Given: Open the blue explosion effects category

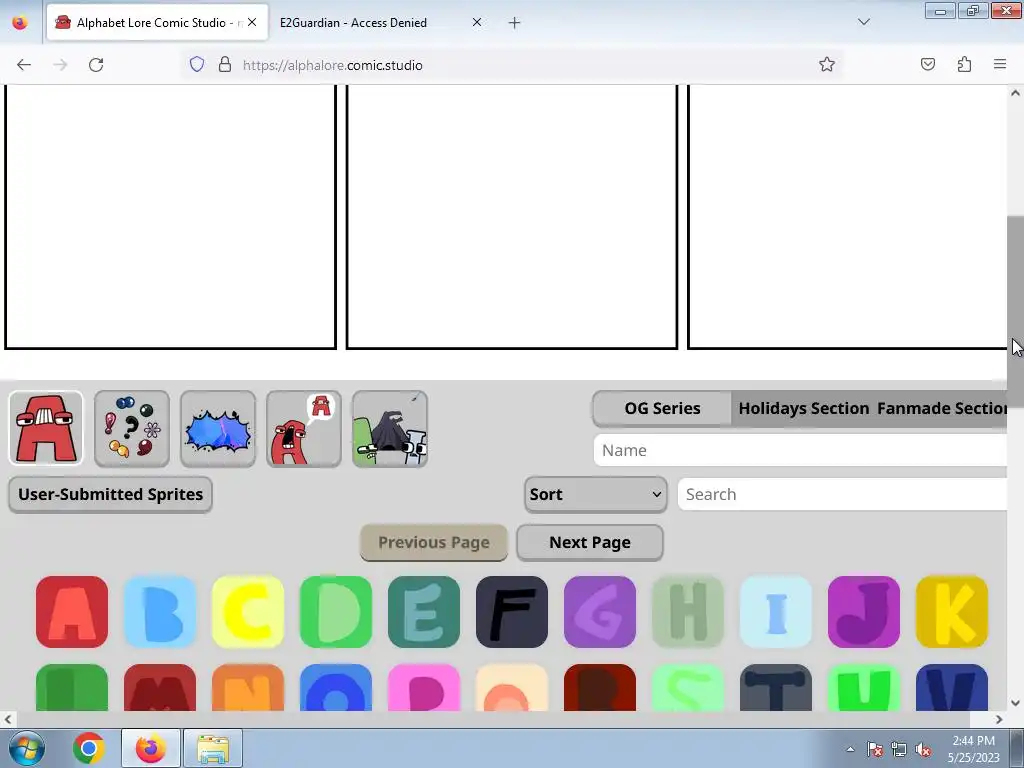Looking at the screenshot, I should pos(218,428).
